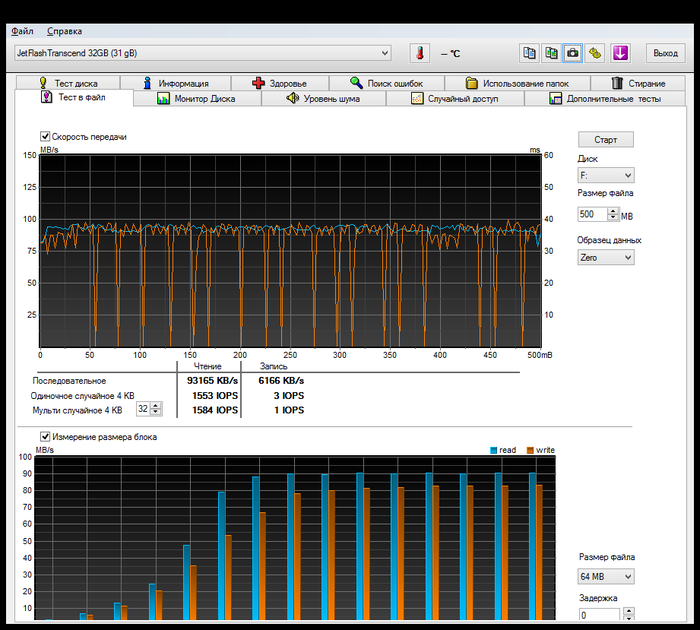
Task: Click the icon on Тест в файл tab
Action: [x=46, y=97]
